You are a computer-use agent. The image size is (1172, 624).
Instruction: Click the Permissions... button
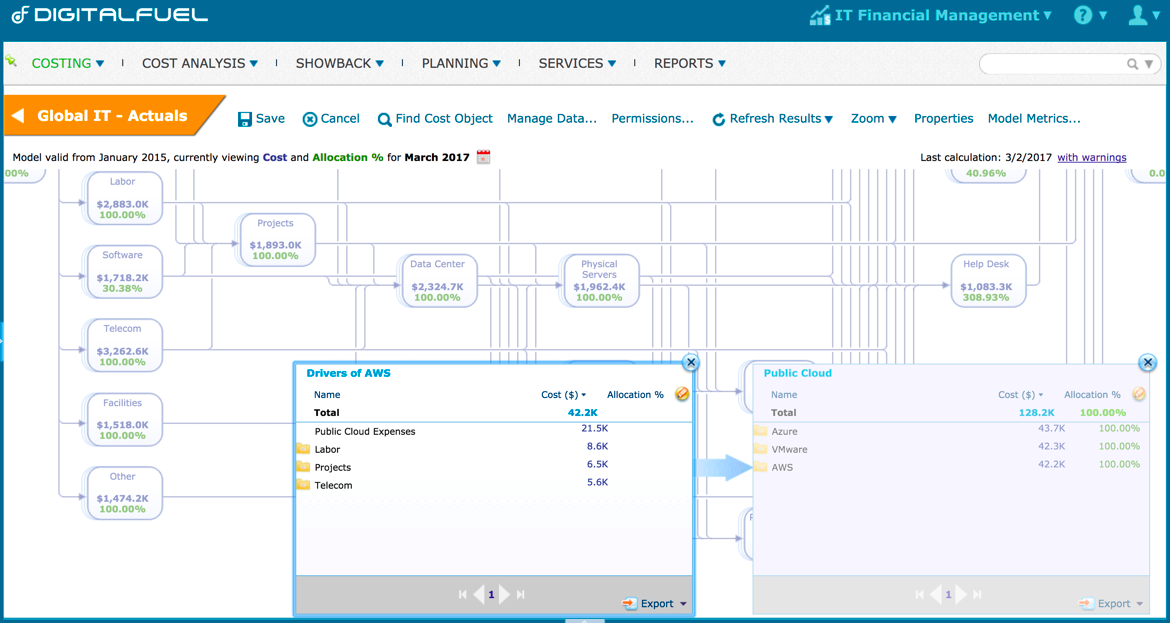tap(653, 119)
